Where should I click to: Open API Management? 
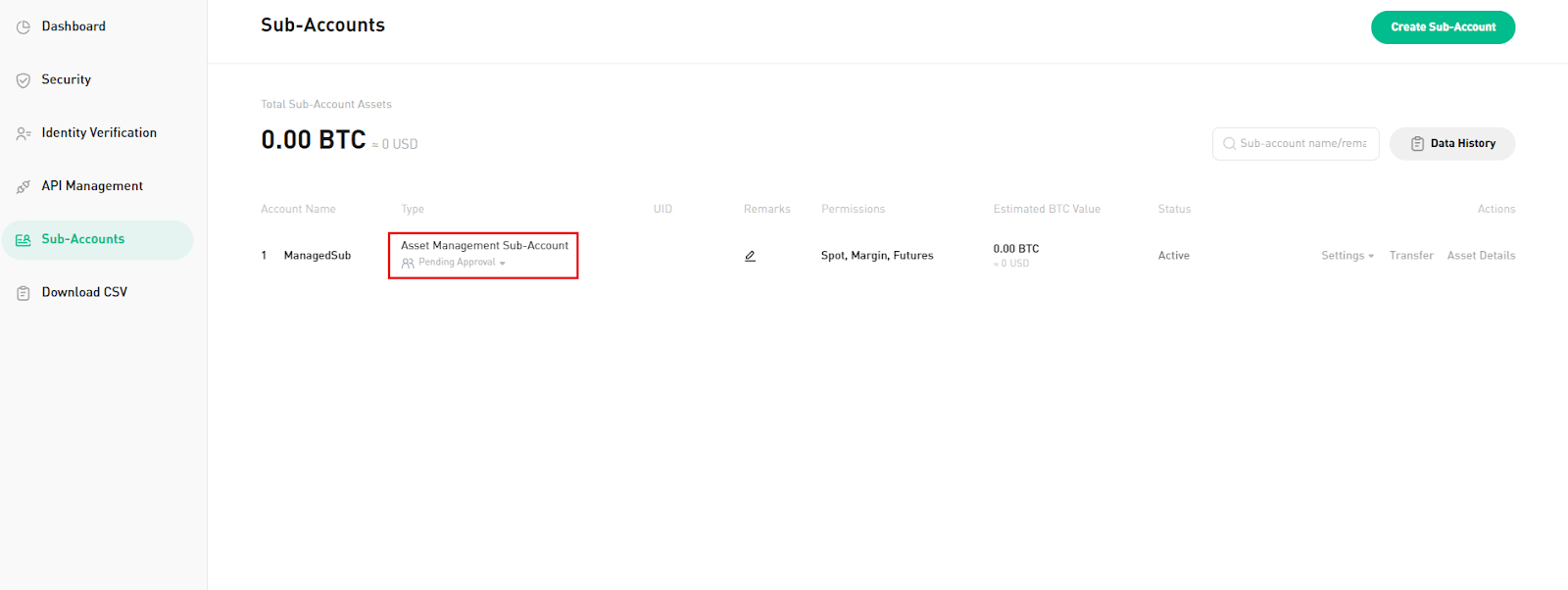[x=92, y=185]
